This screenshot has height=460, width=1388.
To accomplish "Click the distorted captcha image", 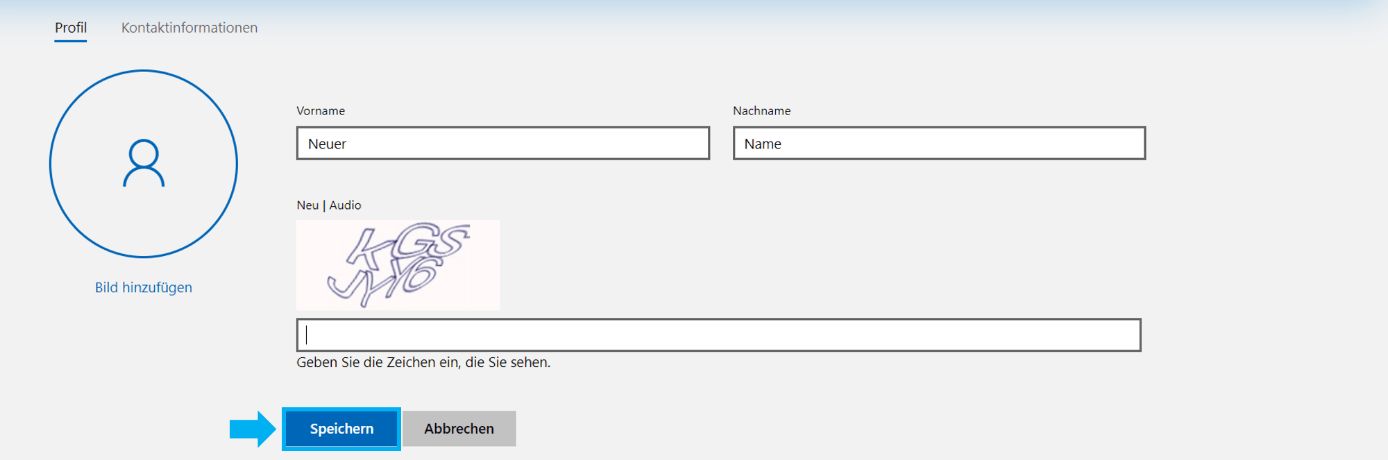I will click(398, 265).
